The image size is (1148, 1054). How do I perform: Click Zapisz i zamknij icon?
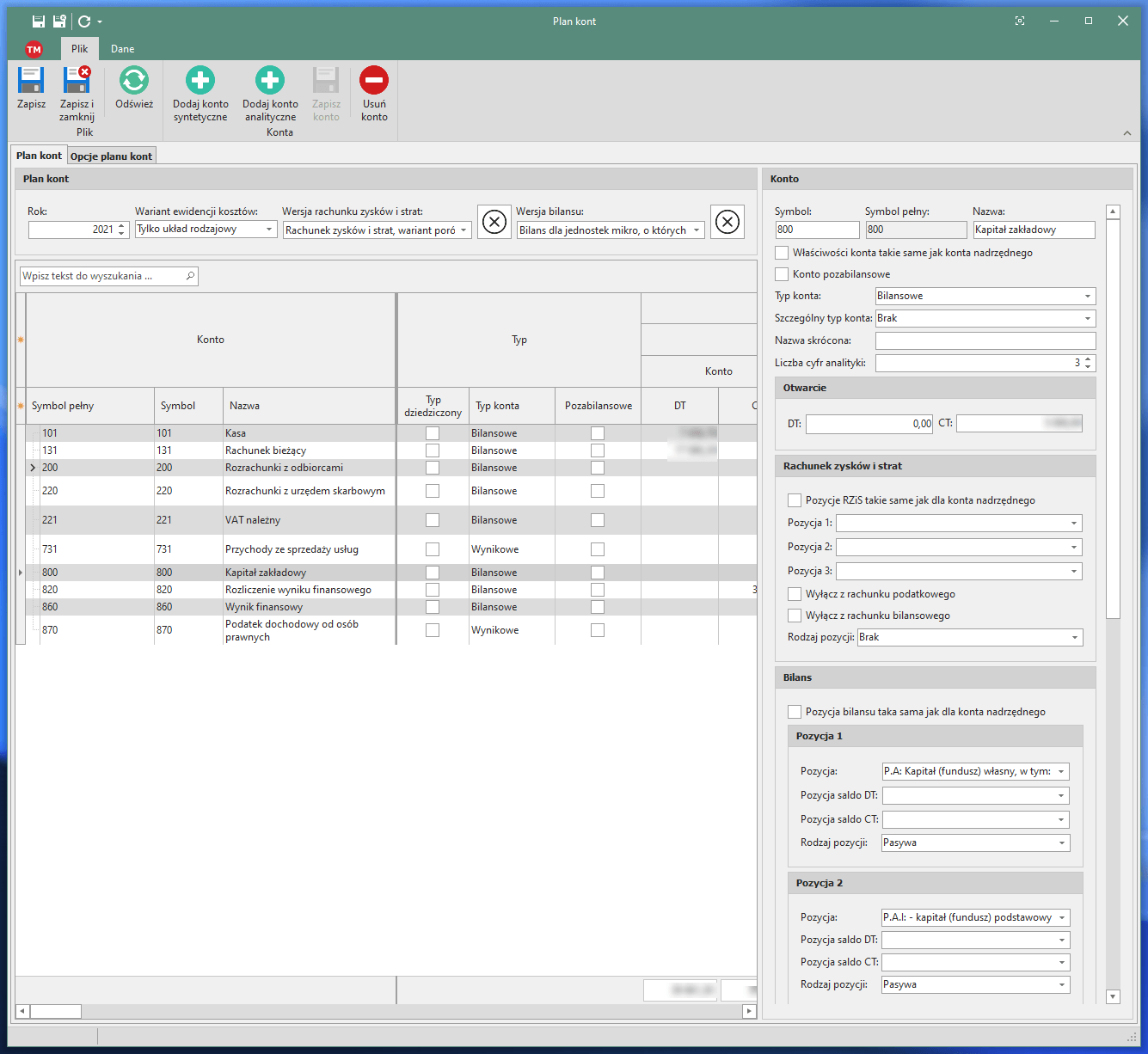pyautogui.click(x=77, y=81)
